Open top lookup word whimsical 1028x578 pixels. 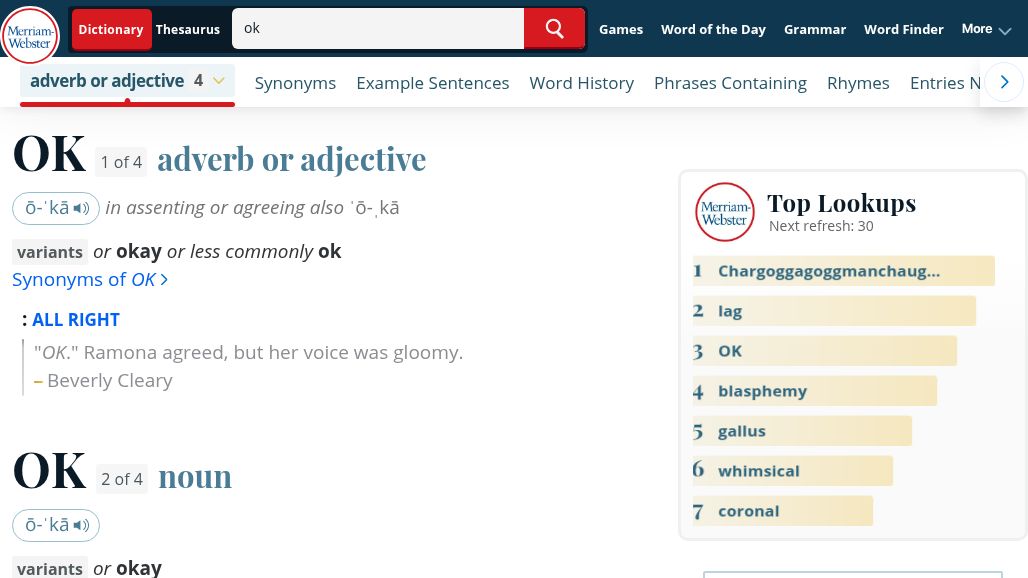click(x=758, y=471)
